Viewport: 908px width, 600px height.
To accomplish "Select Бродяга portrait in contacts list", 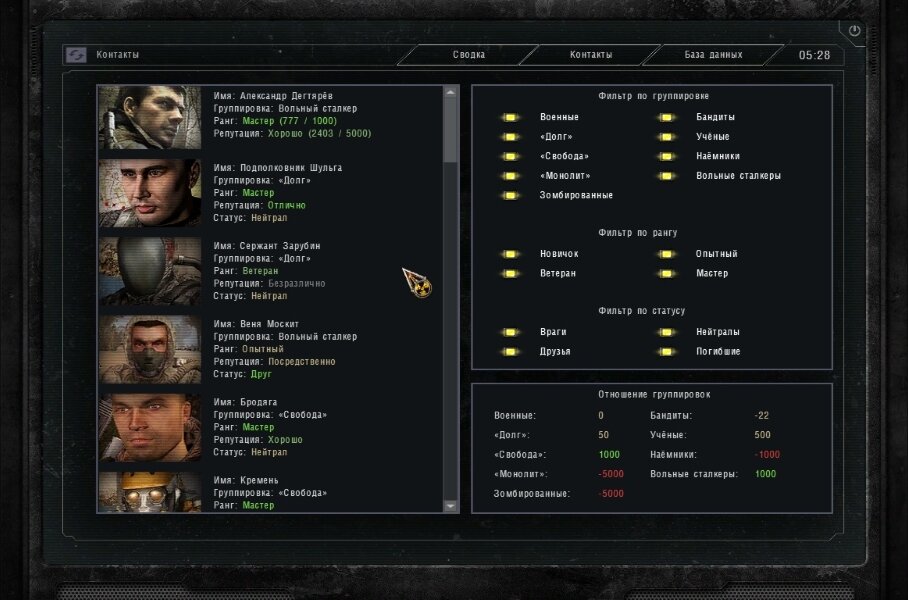I will [x=150, y=427].
